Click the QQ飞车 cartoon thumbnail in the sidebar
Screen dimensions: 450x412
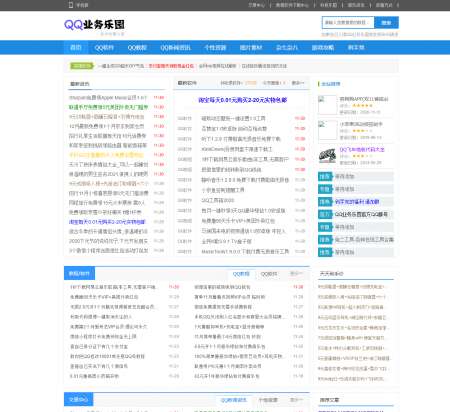[327, 155]
